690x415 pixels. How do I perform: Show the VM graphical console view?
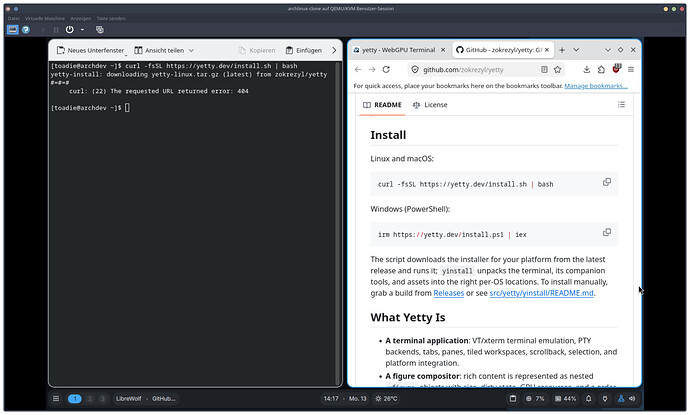click(x=12, y=29)
